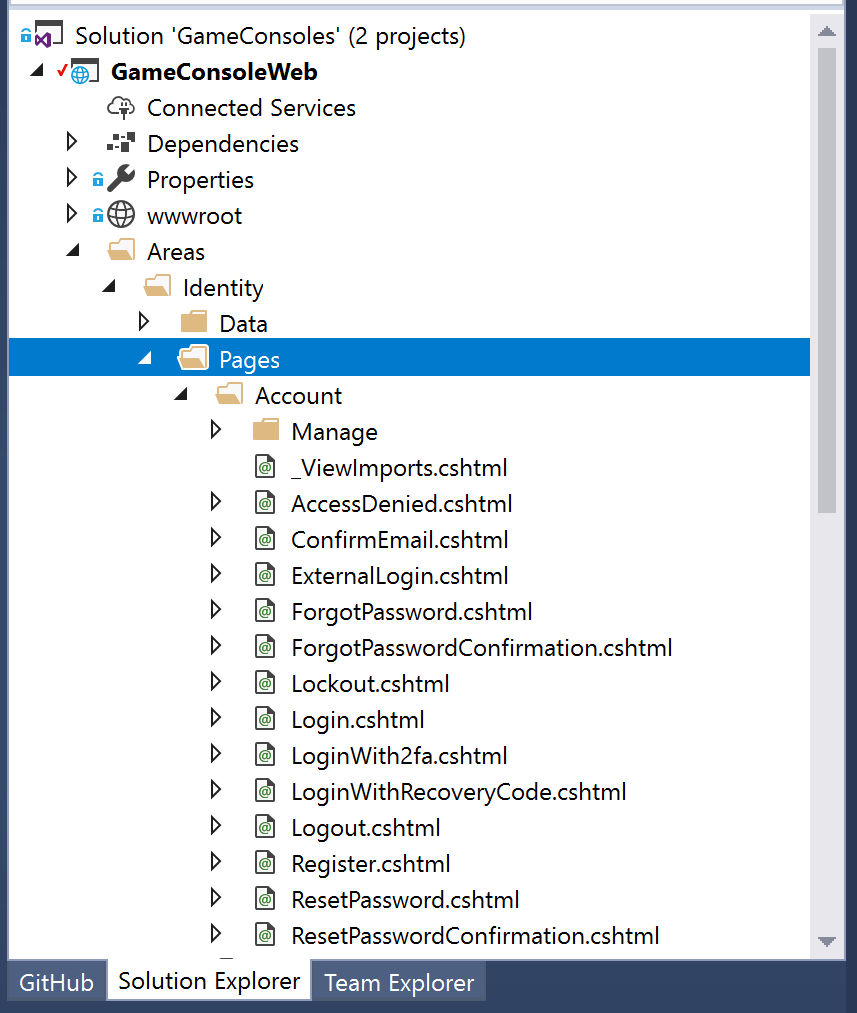Image resolution: width=857 pixels, height=1013 pixels.
Task: Collapse the Account folder
Action: (x=181, y=395)
